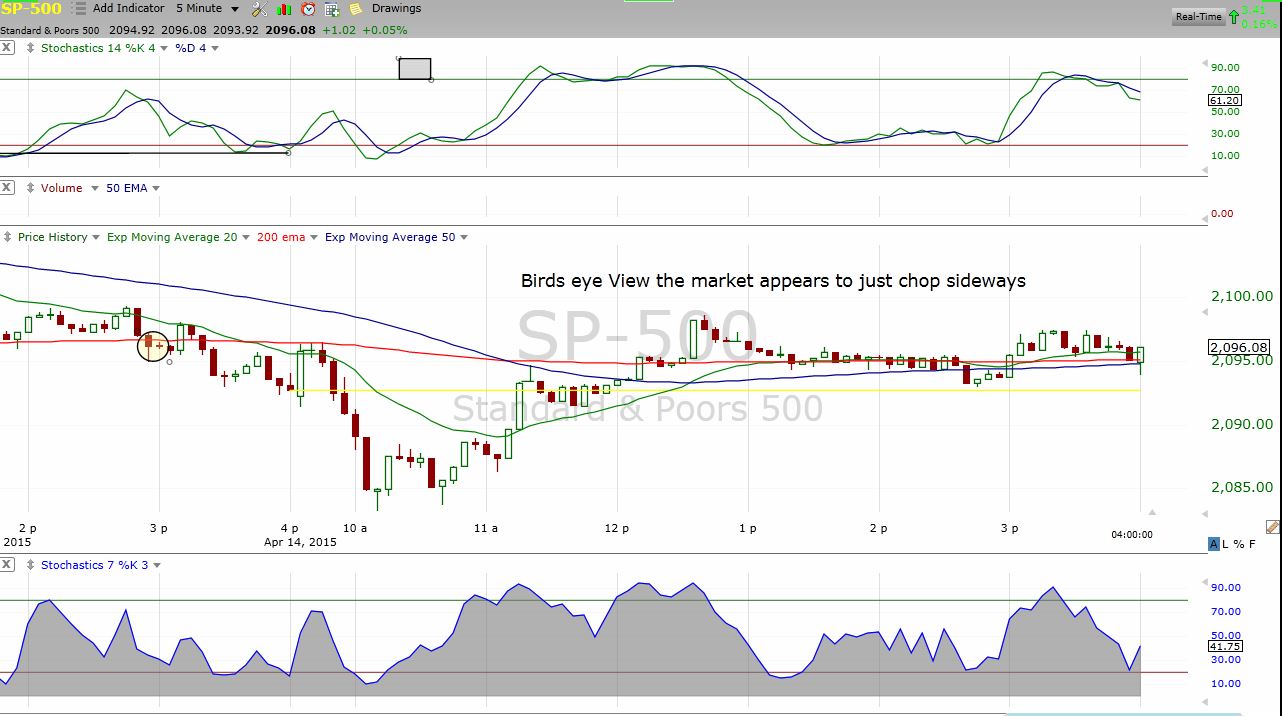Viewport: 1282px width, 716px height.
Task: Click the SP-500 symbol label
Action: pos(31,9)
